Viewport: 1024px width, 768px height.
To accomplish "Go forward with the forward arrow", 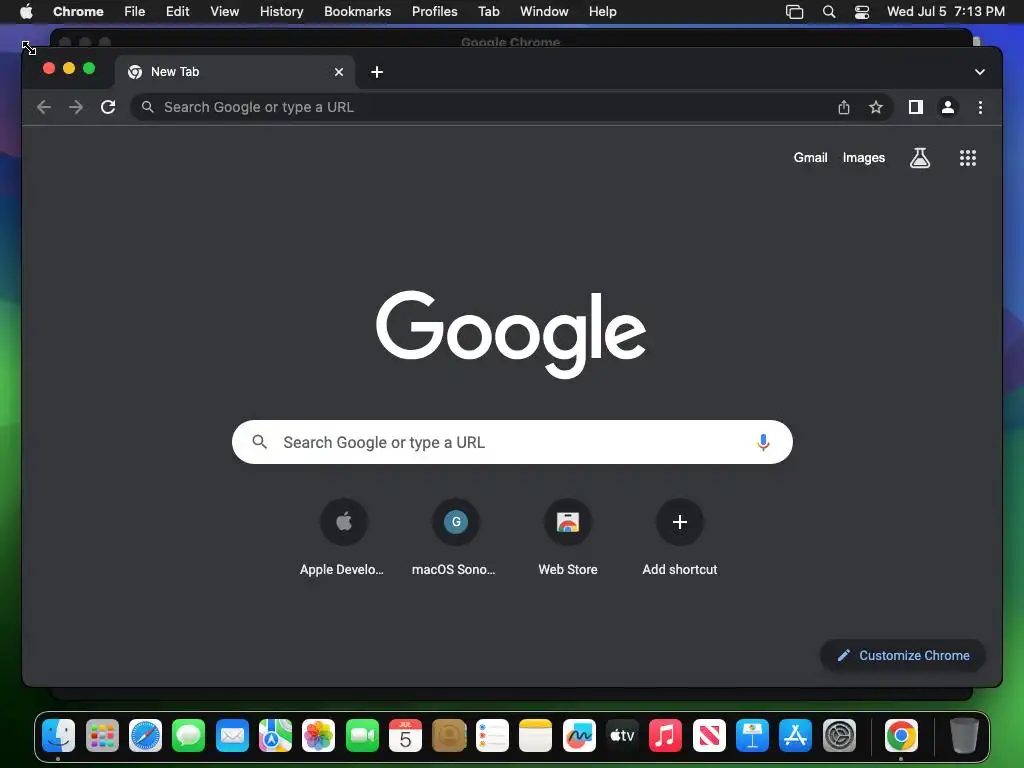I will [x=76, y=107].
